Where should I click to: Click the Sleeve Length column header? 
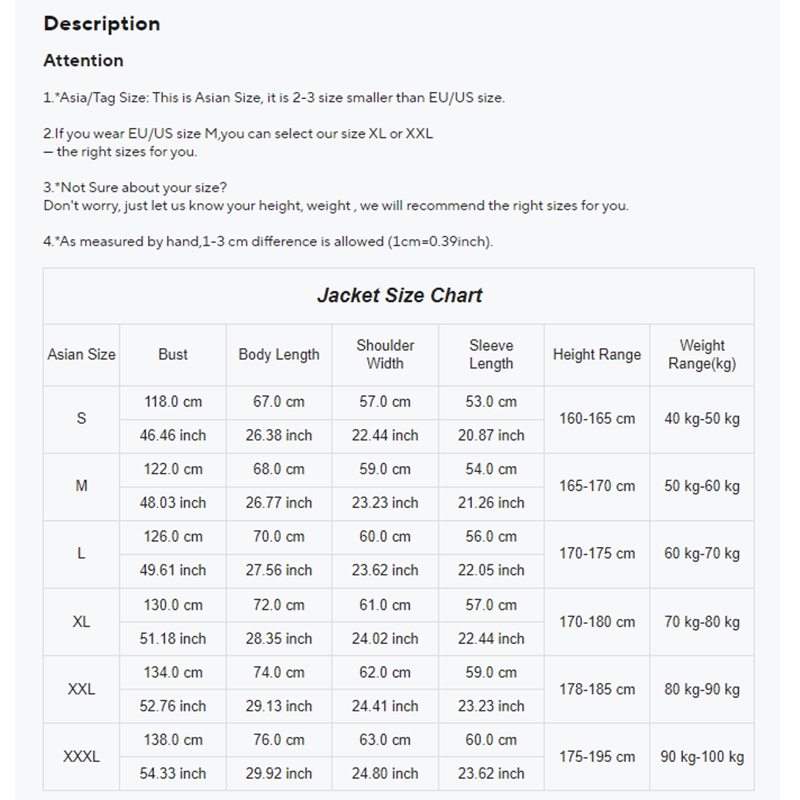click(491, 354)
